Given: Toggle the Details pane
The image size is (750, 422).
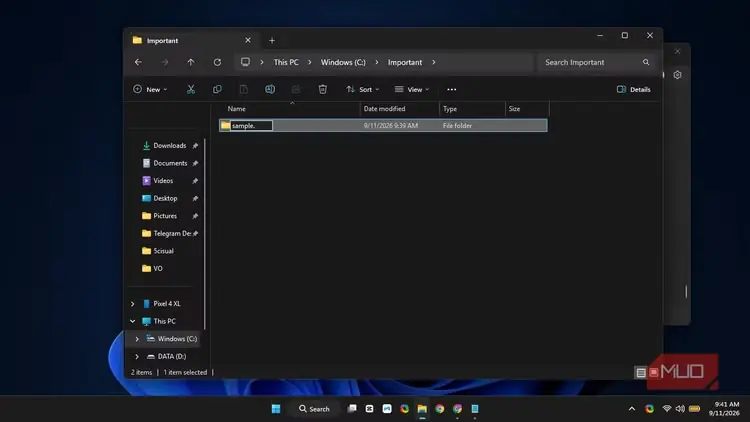Looking at the screenshot, I should click(633, 89).
